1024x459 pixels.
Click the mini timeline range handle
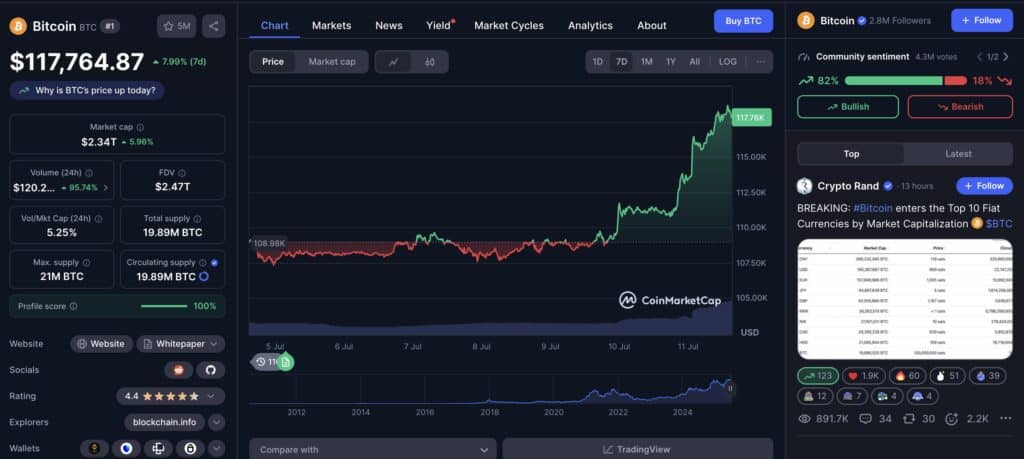coord(730,388)
